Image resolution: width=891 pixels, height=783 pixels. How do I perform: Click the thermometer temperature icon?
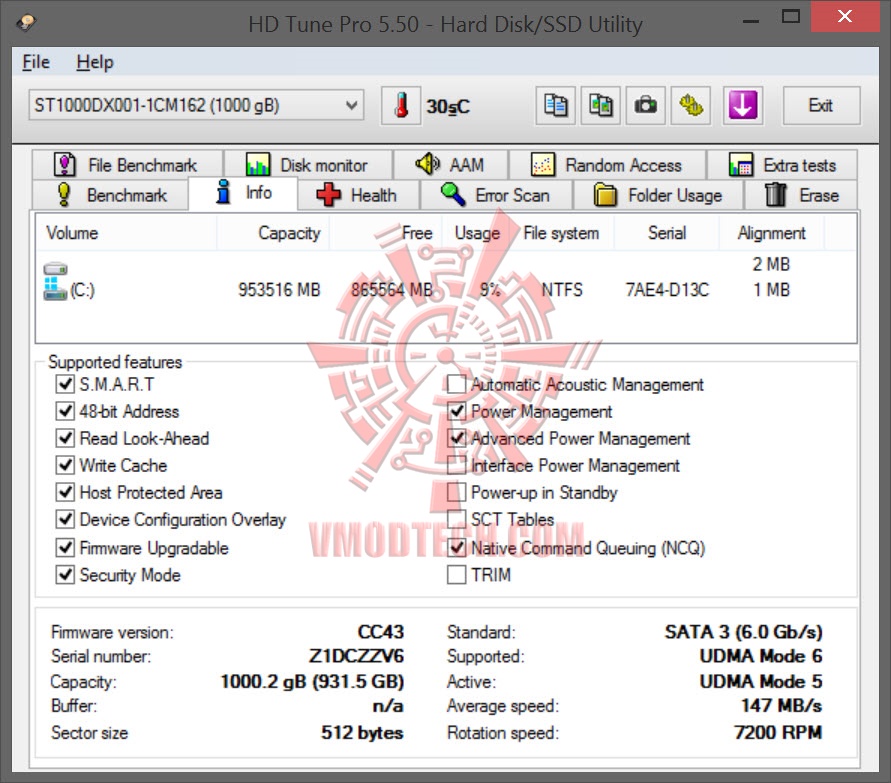click(x=401, y=106)
